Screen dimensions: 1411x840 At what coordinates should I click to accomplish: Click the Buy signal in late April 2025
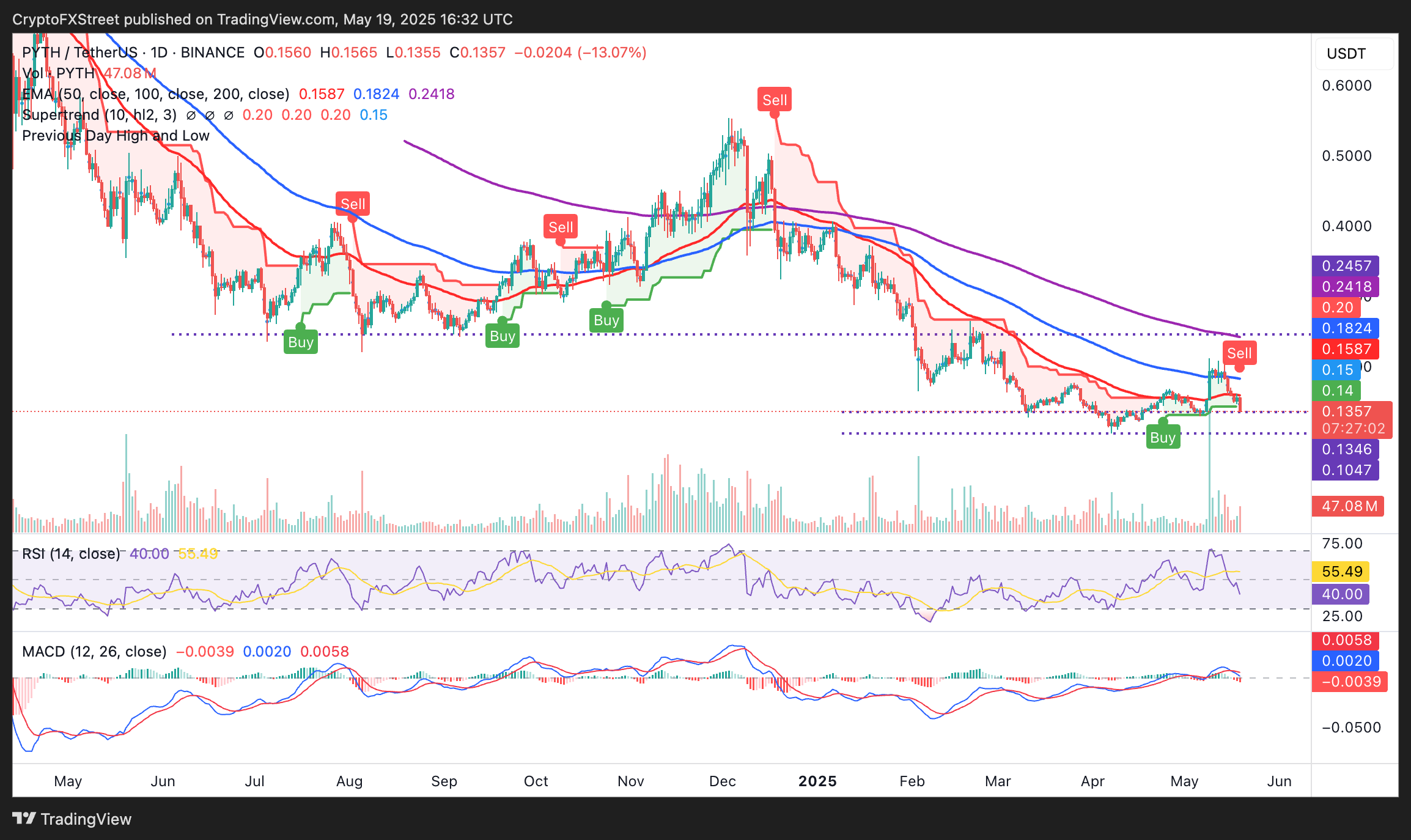pos(1163,437)
